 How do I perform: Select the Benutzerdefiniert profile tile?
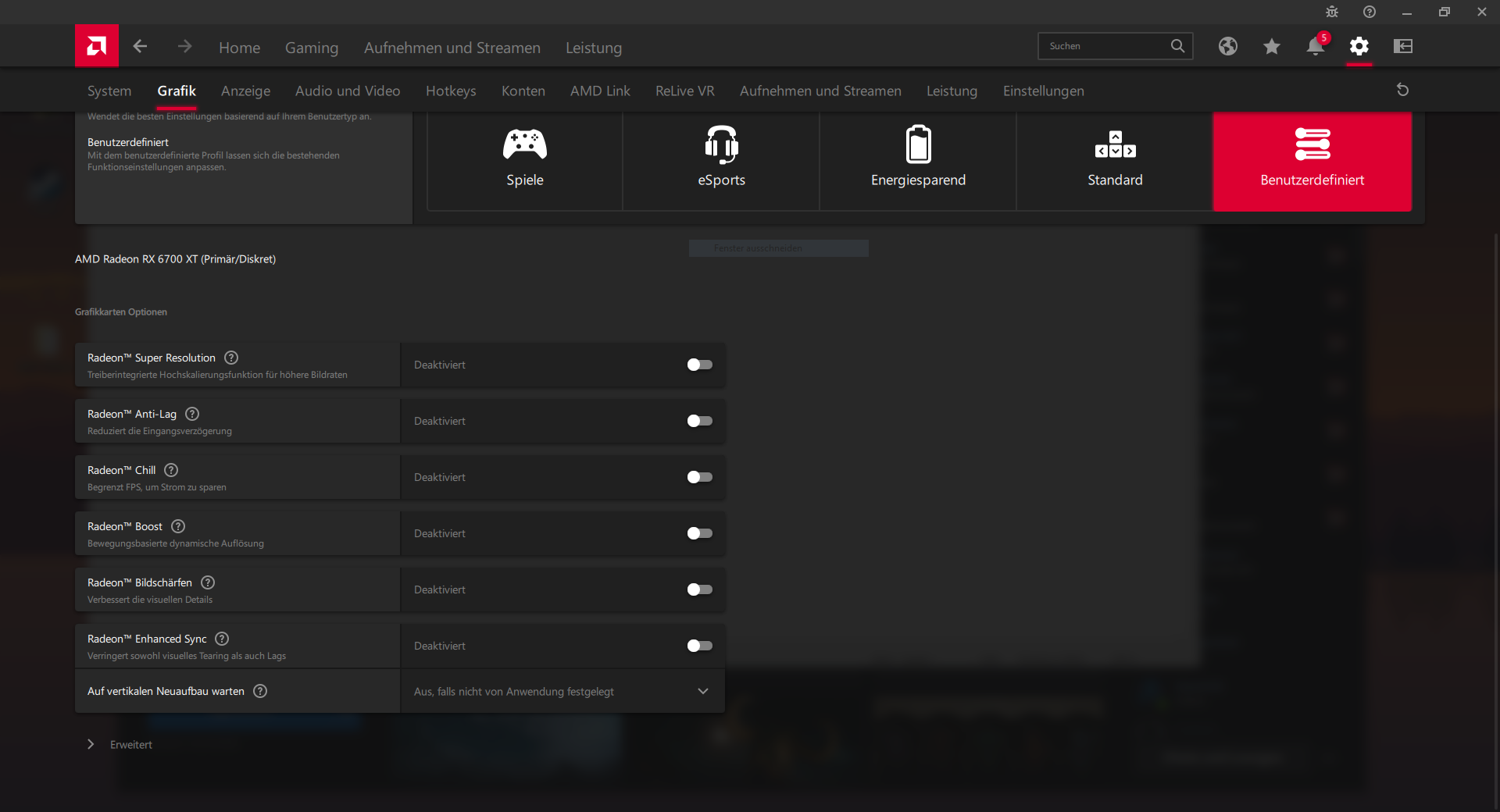pyautogui.click(x=1312, y=162)
